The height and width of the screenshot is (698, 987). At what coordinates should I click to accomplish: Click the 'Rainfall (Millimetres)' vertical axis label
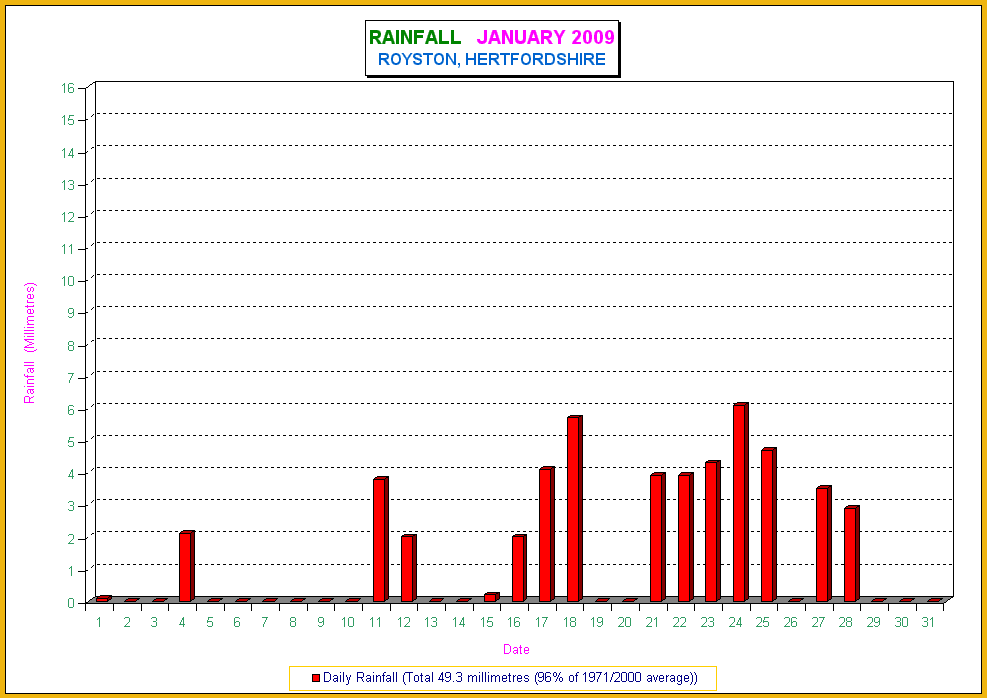click(30, 343)
